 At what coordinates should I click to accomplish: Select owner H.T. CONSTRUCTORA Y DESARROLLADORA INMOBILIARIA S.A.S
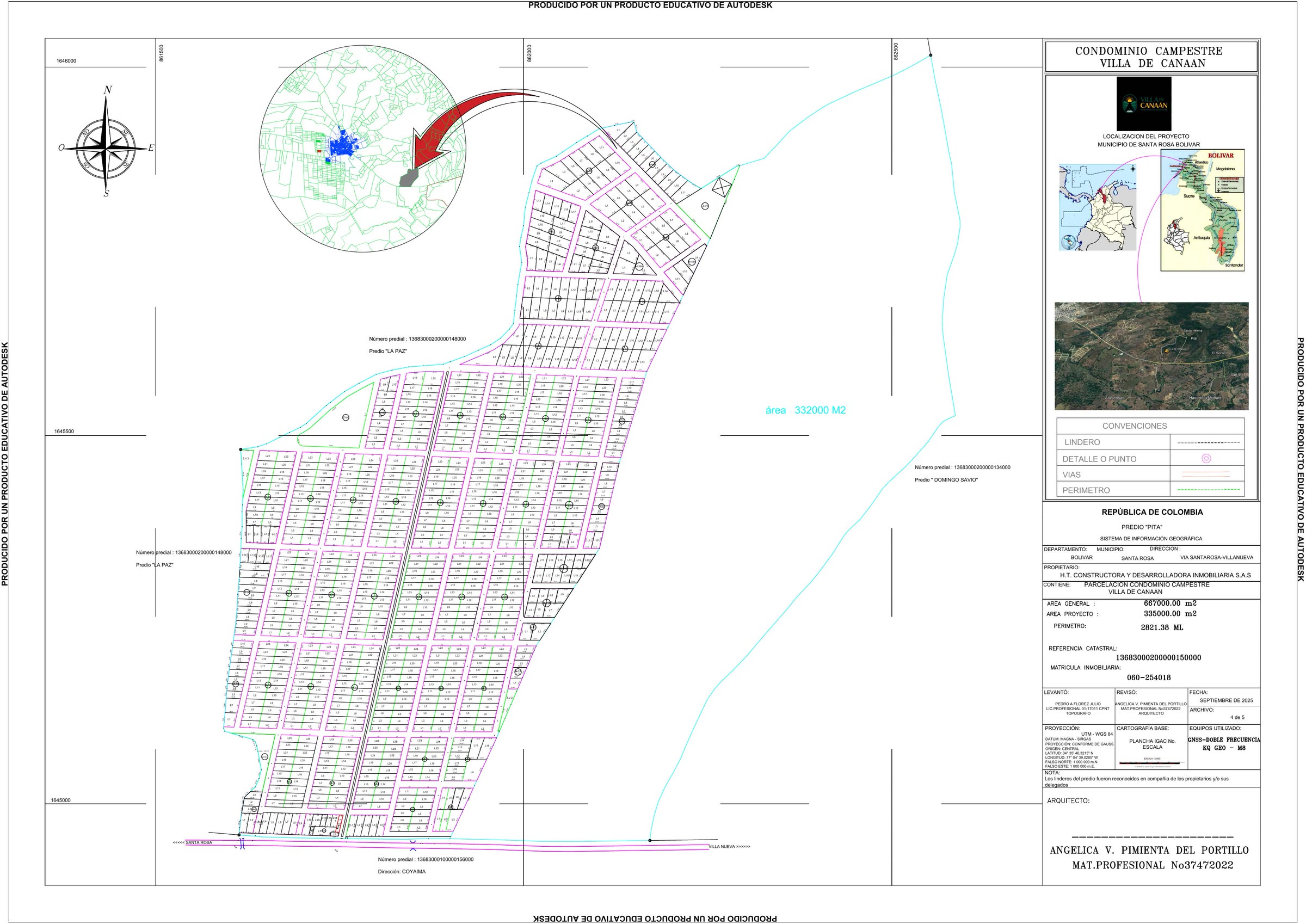click(1155, 575)
